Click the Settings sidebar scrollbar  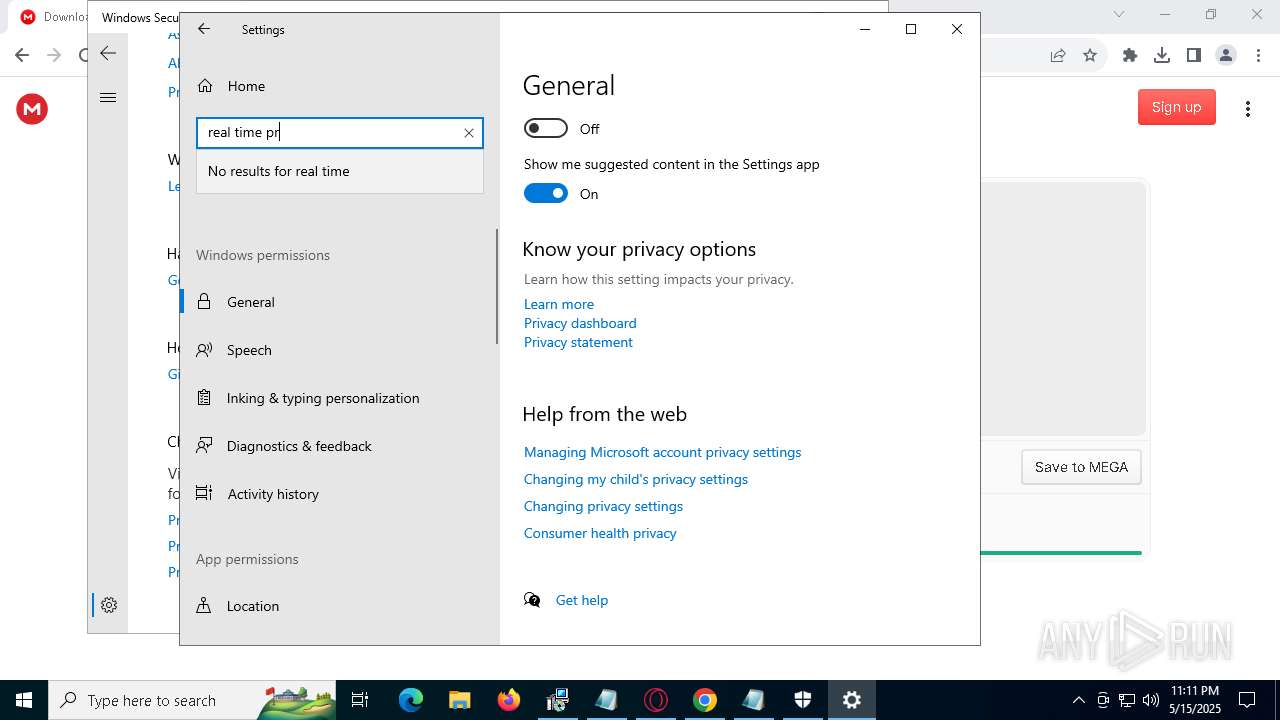[496, 287]
